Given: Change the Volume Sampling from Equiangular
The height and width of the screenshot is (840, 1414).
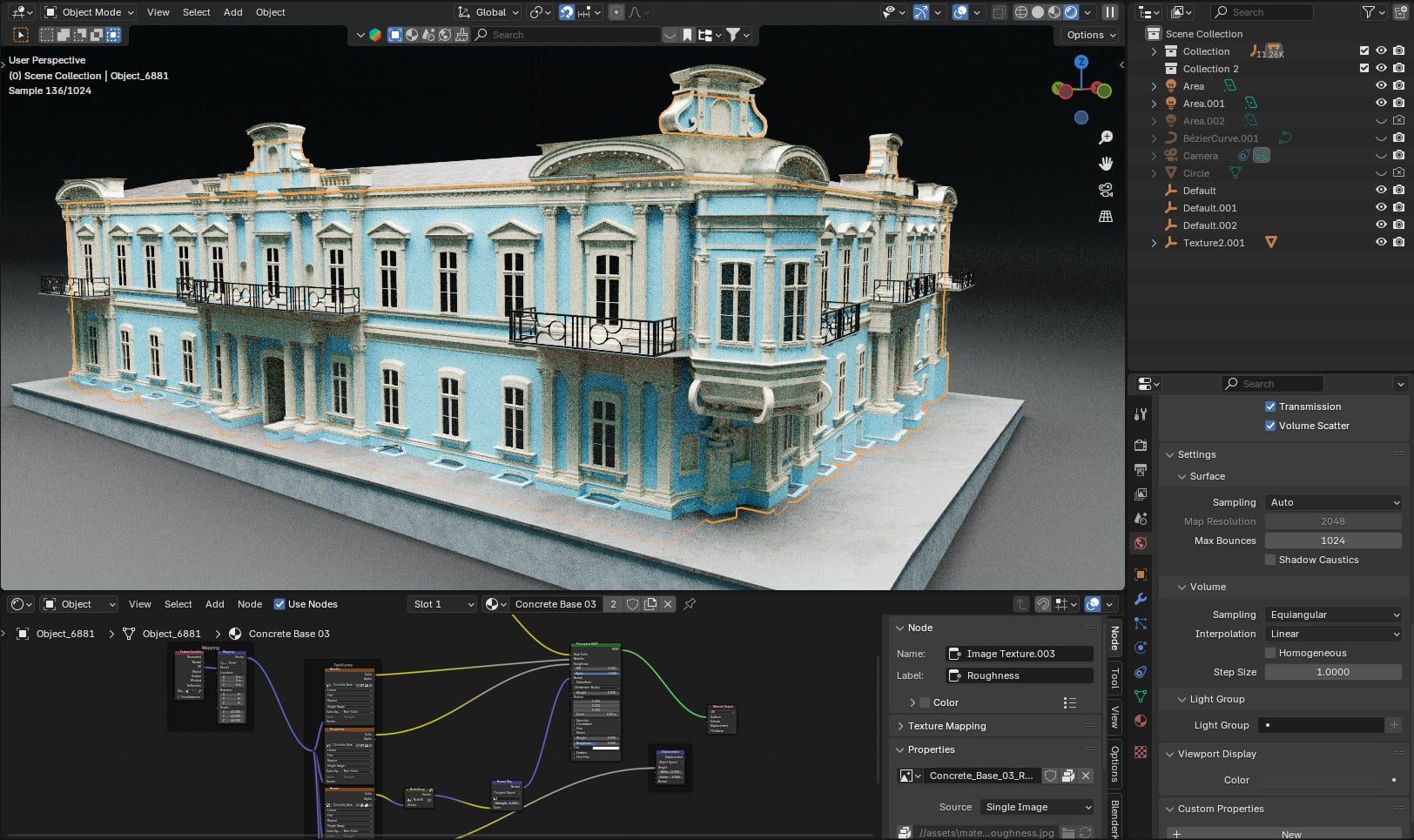Looking at the screenshot, I should (1333, 615).
